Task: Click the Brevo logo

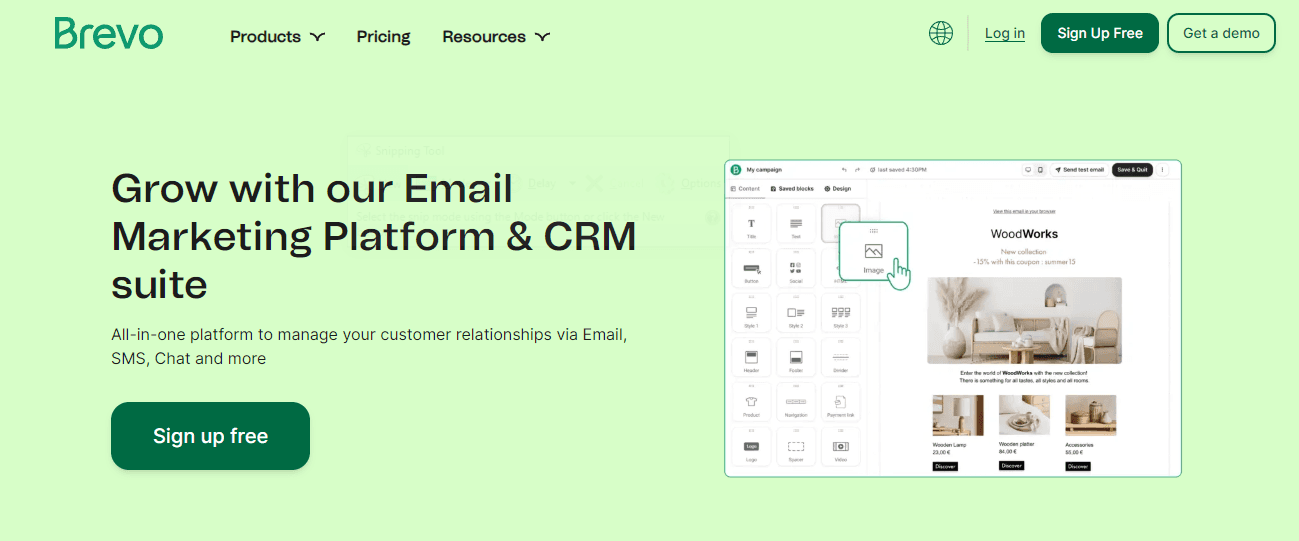Action: point(109,33)
